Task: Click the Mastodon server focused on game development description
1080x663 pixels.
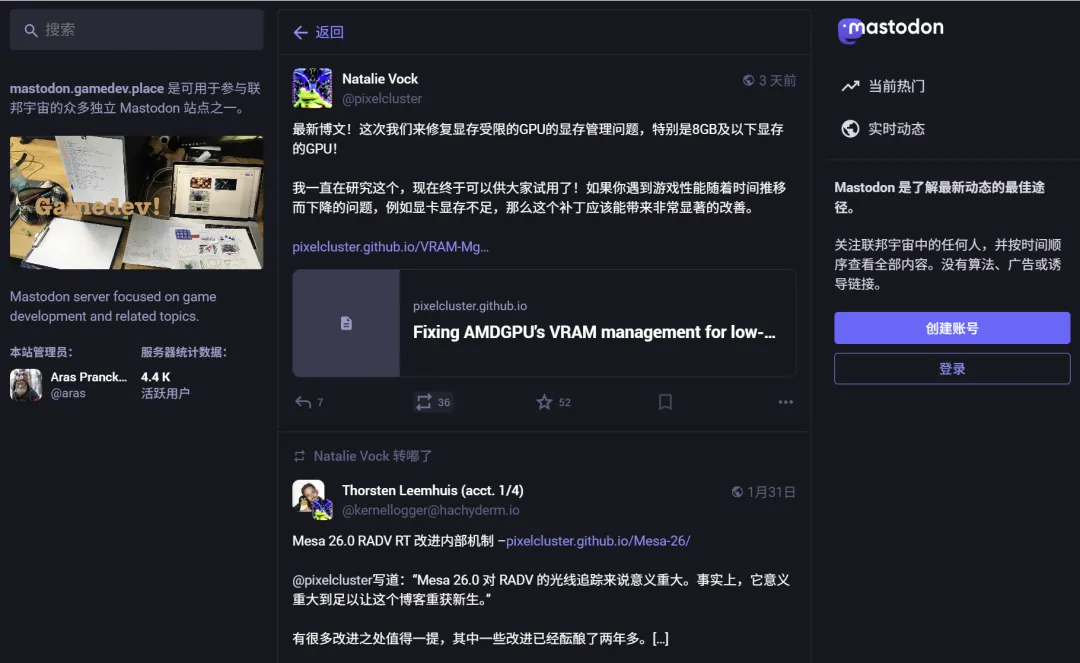Action: [x=113, y=306]
